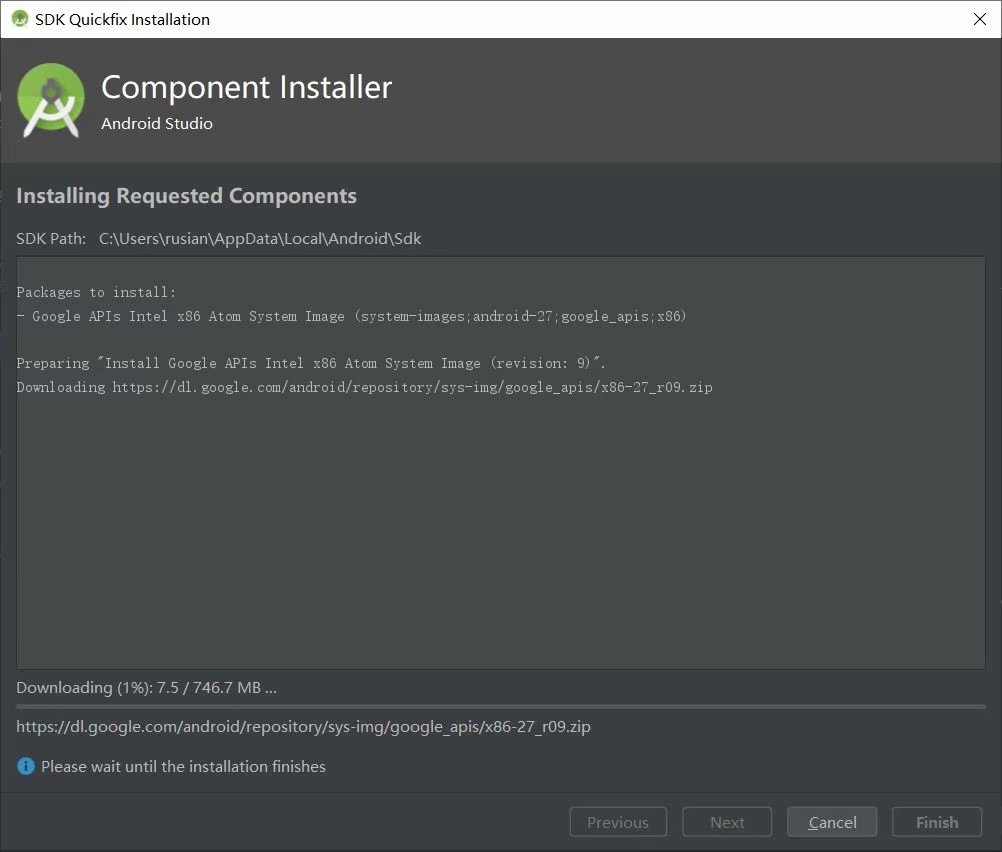
Task: Click the Component Installer heading text
Action: pyautogui.click(x=246, y=86)
